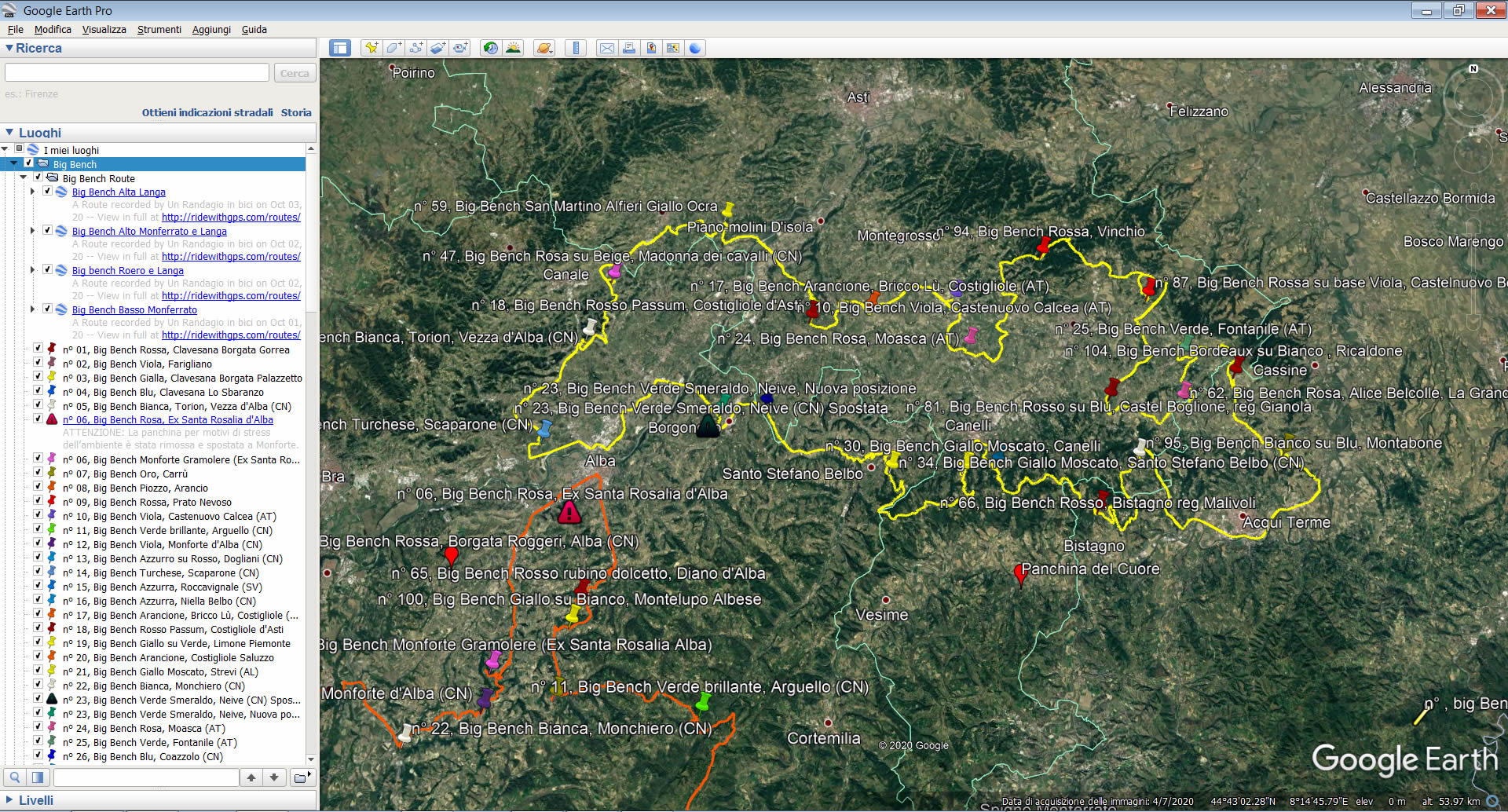Open Ottieni indicazioni stradali link
The width and height of the screenshot is (1508, 812).
tap(207, 112)
